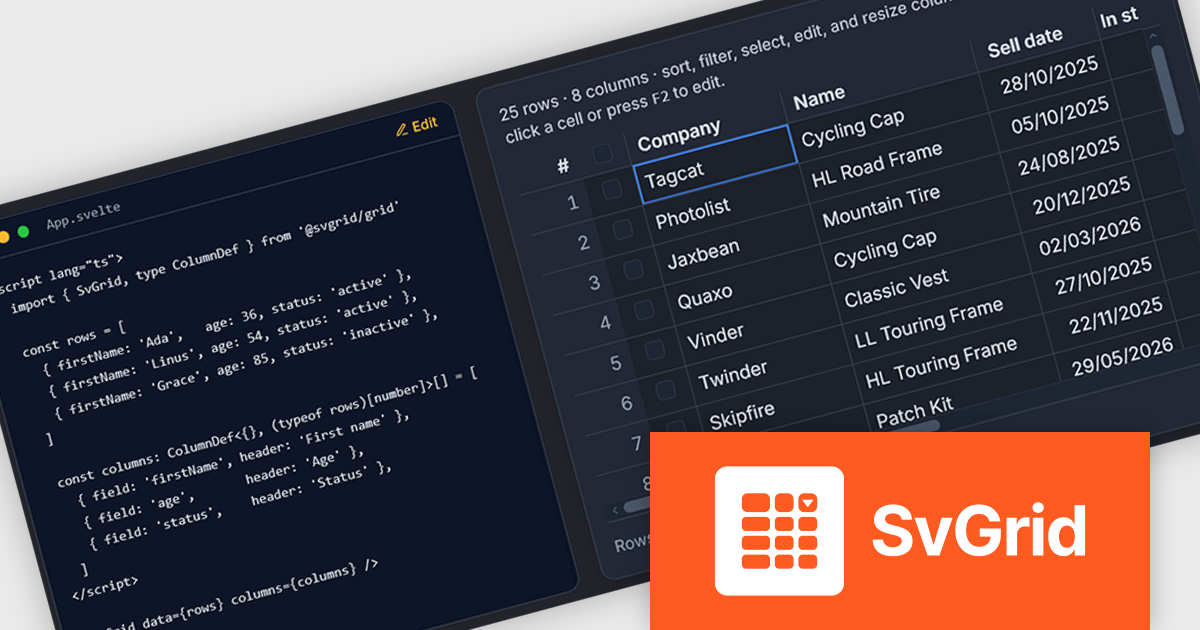
Task: Click the SvGrid grid logo icon
Action: [x=779, y=531]
